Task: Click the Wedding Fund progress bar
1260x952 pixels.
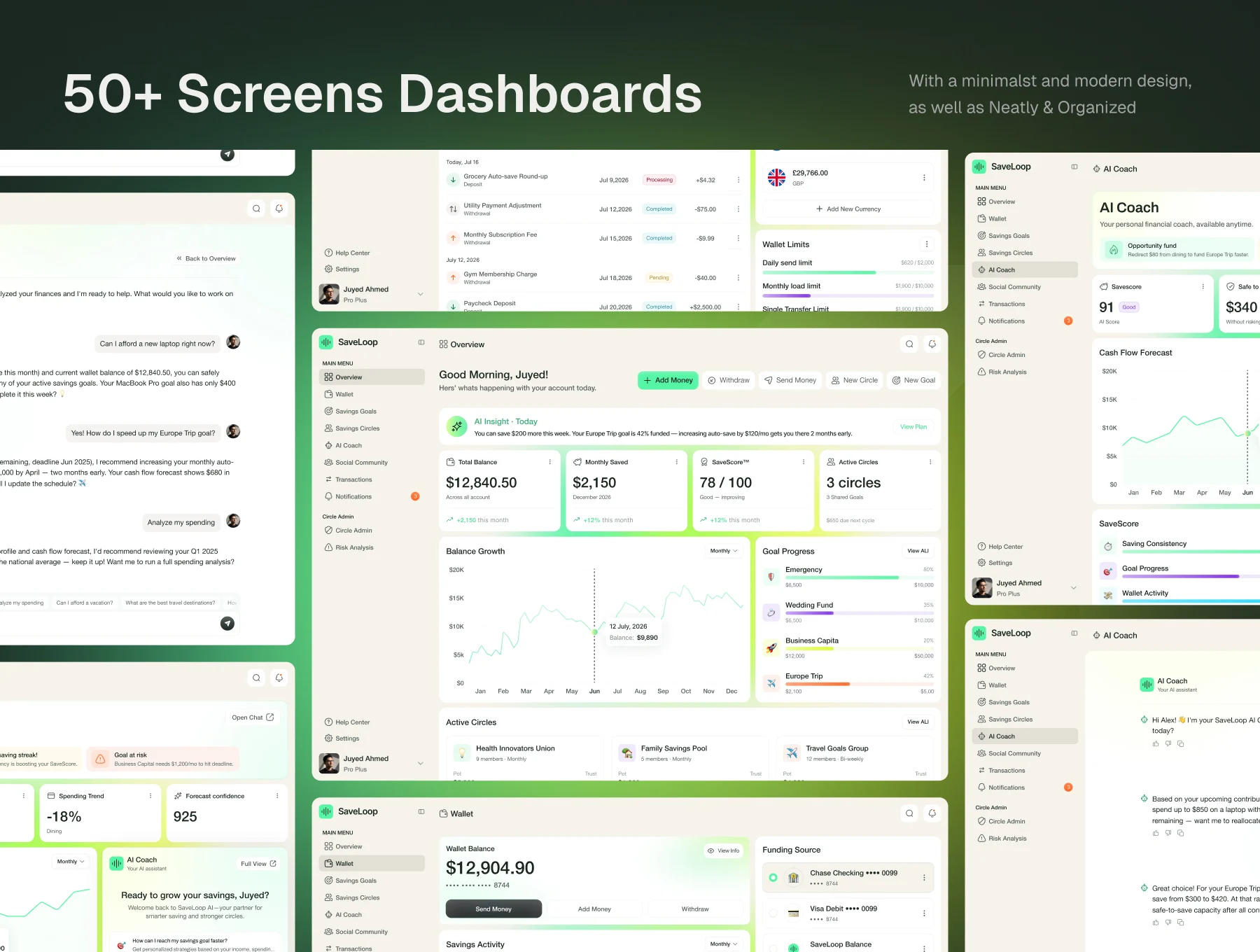Action: (x=860, y=613)
